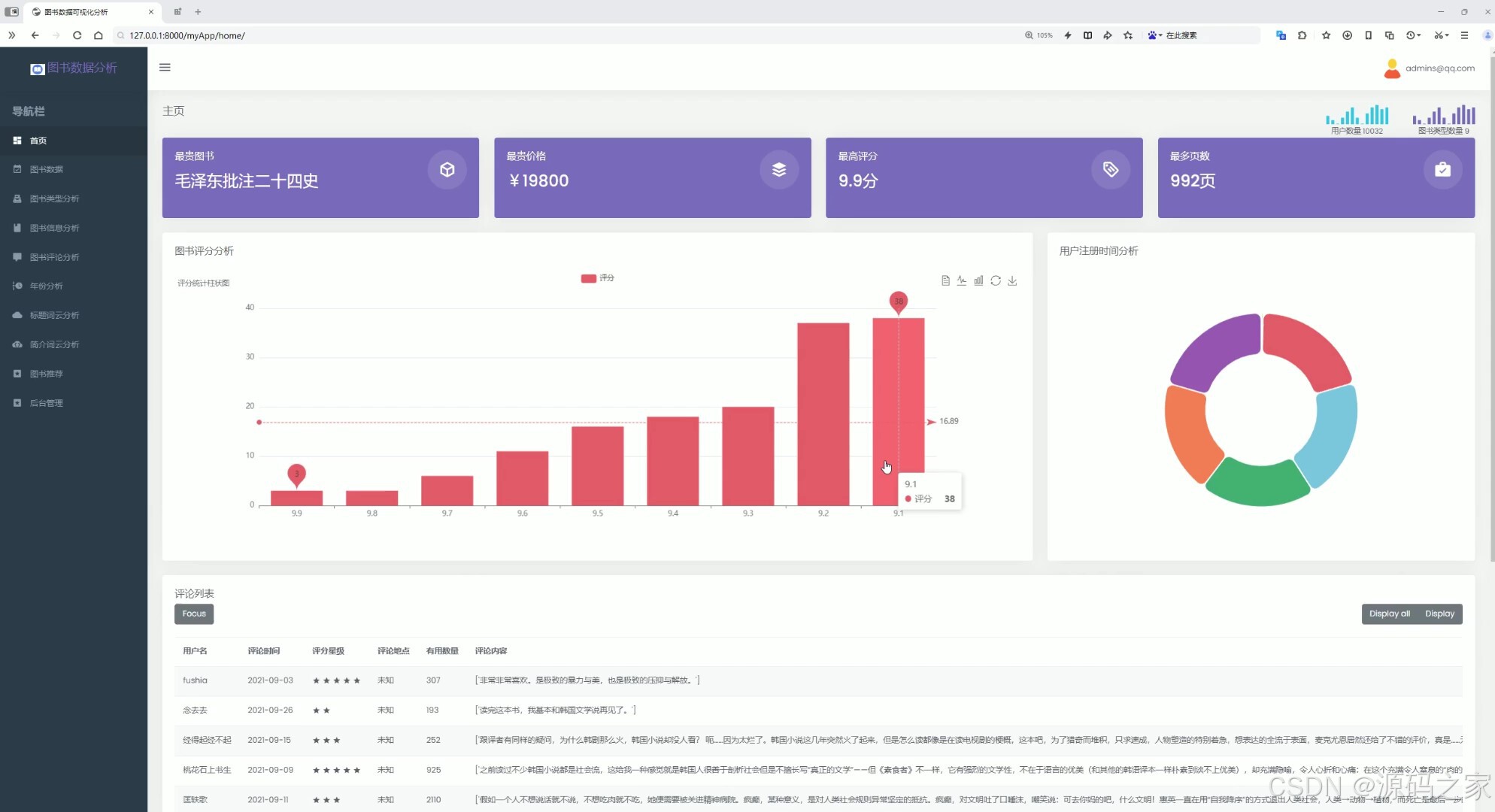Screen dimensions: 1495x812
Task: Go to 图书类型分析 sidebar item
Action: [54, 198]
